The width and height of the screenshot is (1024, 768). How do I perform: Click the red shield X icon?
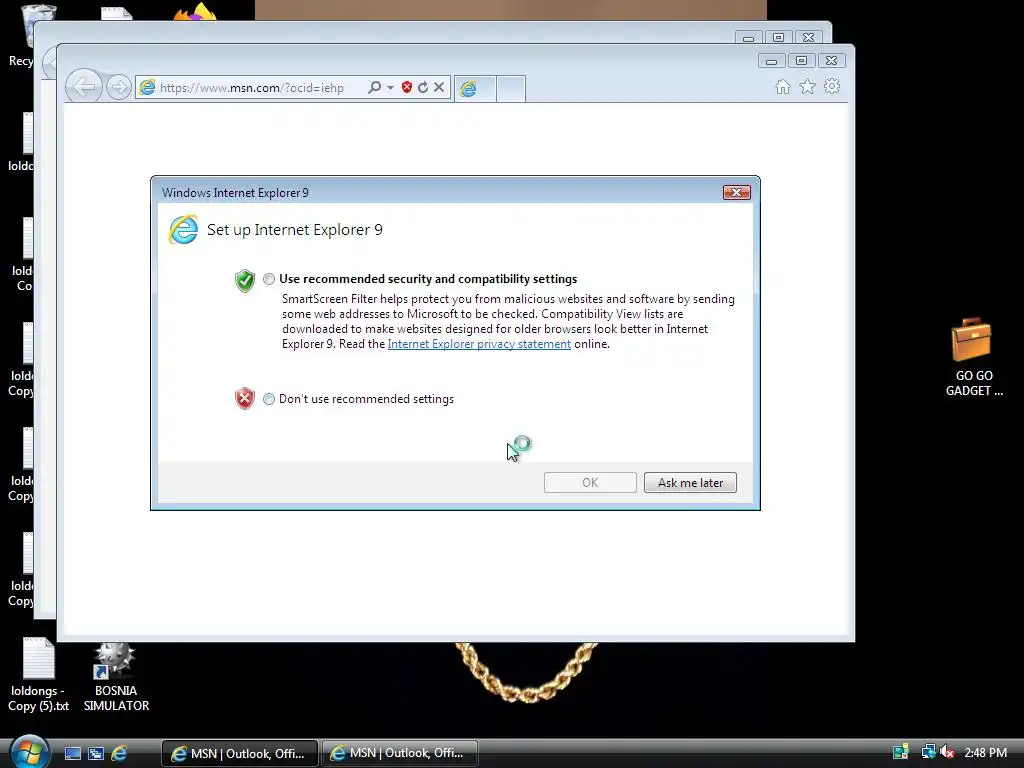tap(245, 398)
